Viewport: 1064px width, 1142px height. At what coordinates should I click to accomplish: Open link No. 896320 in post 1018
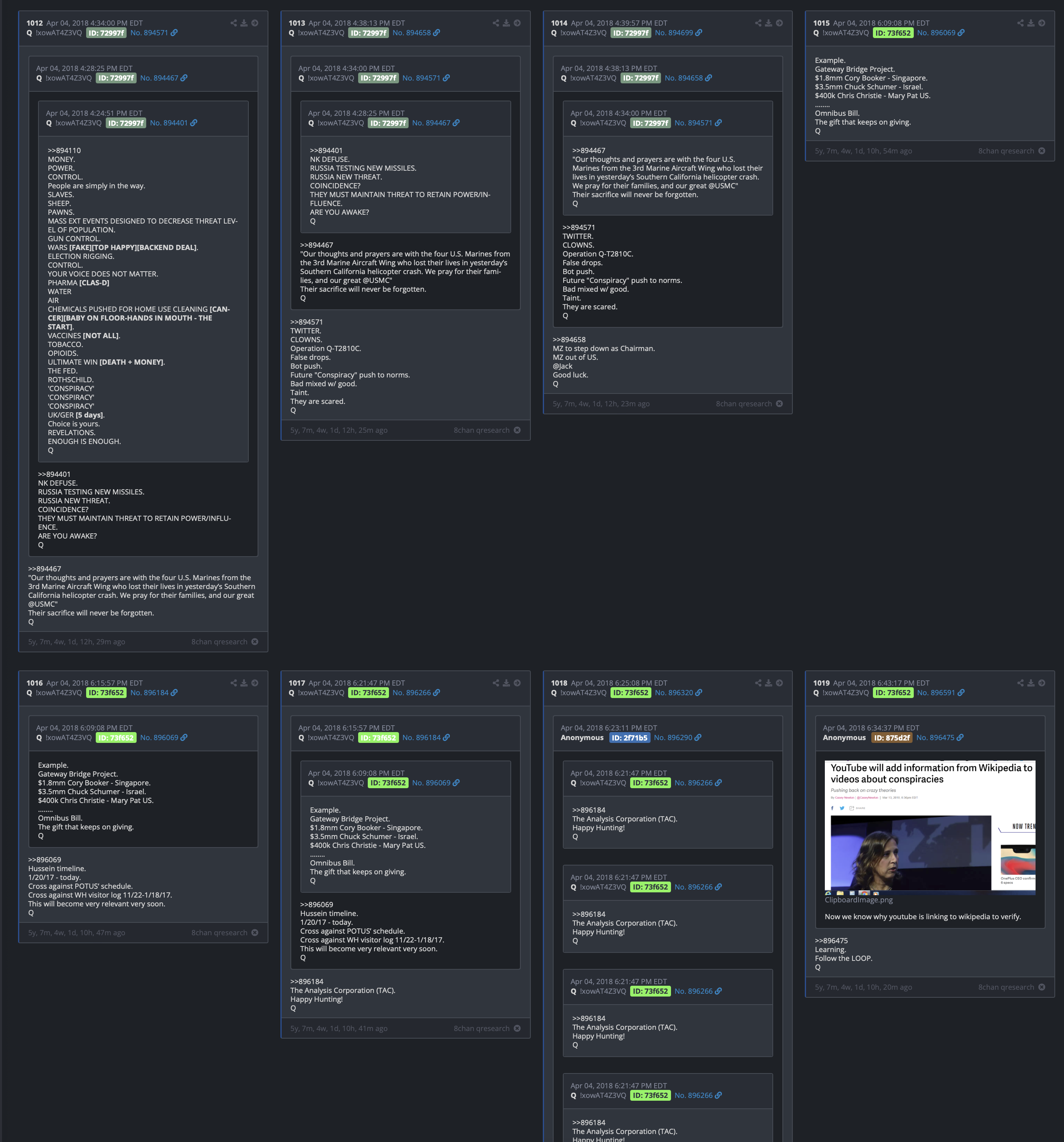pos(679,693)
